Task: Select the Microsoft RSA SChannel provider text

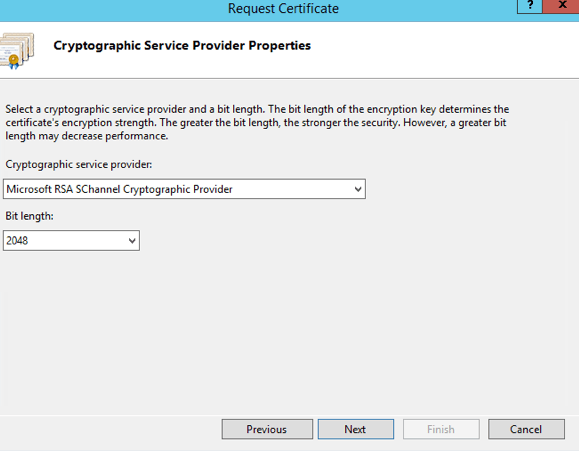Action: pyautogui.click(x=119, y=189)
